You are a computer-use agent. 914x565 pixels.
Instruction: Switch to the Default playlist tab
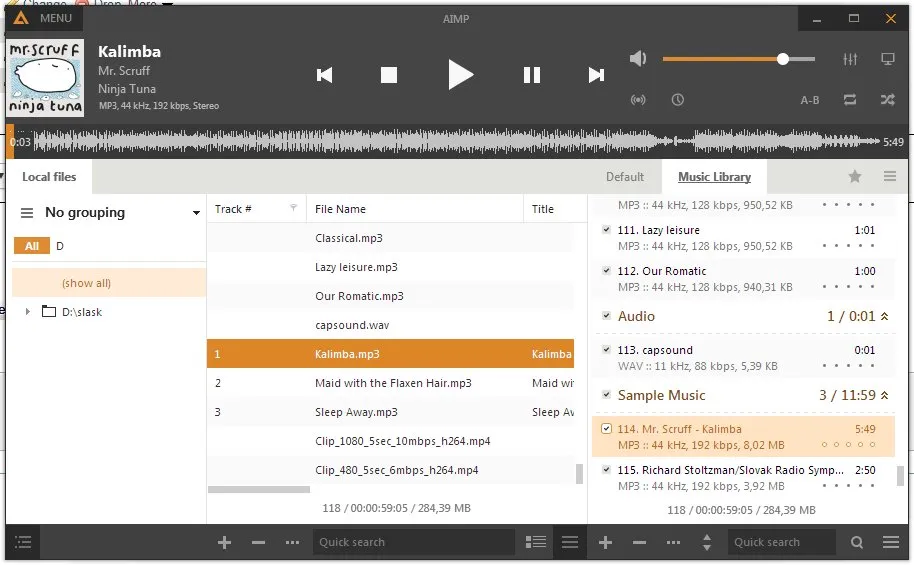click(625, 177)
